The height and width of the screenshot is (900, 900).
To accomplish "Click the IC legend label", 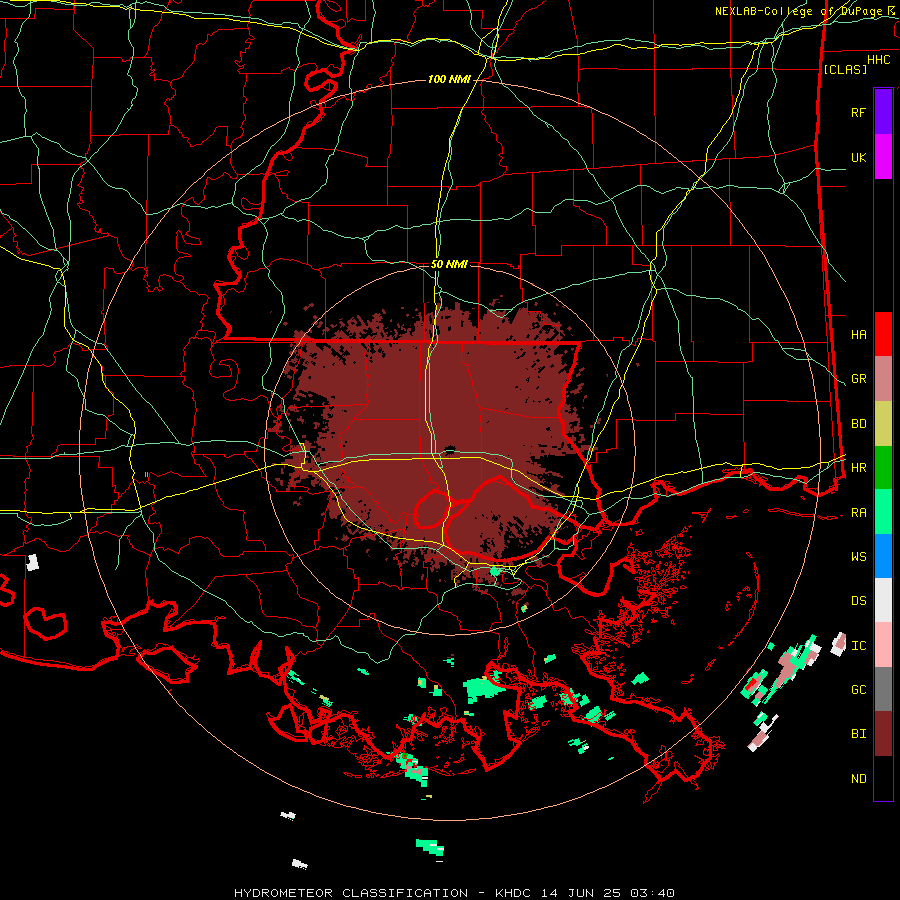I will coord(858,646).
